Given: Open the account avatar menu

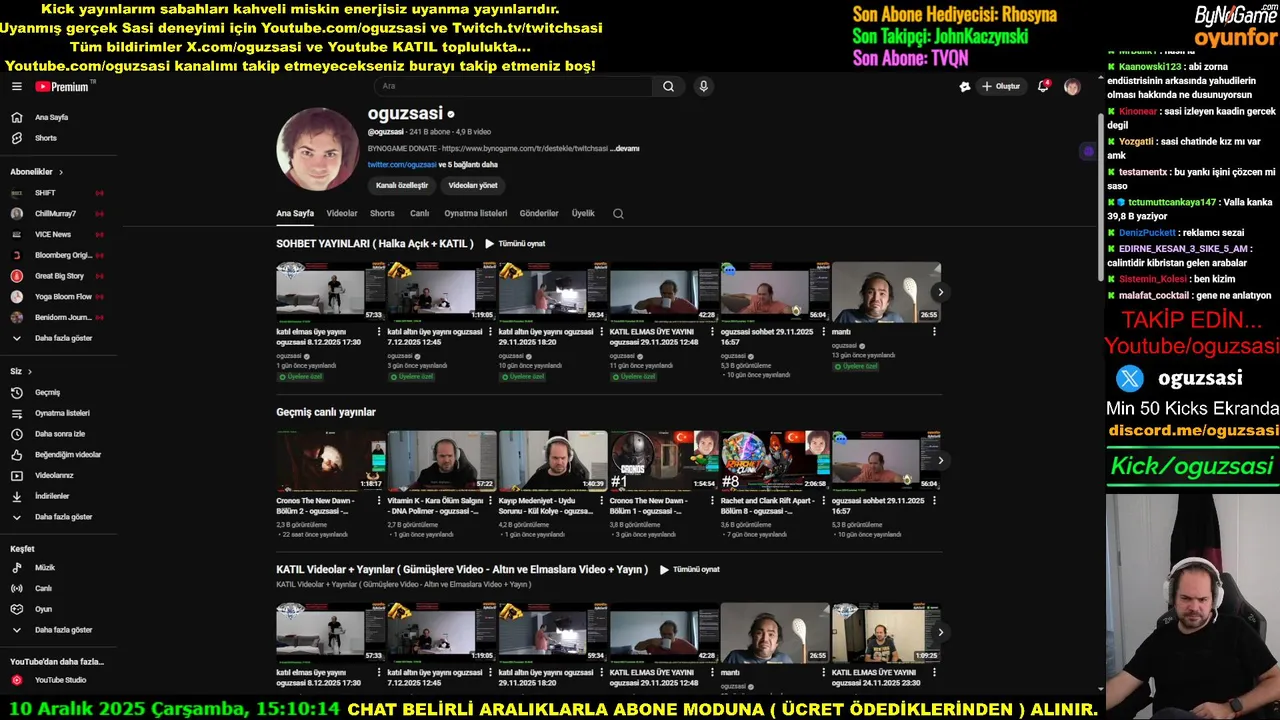Looking at the screenshot, I should pos(1072,87).
